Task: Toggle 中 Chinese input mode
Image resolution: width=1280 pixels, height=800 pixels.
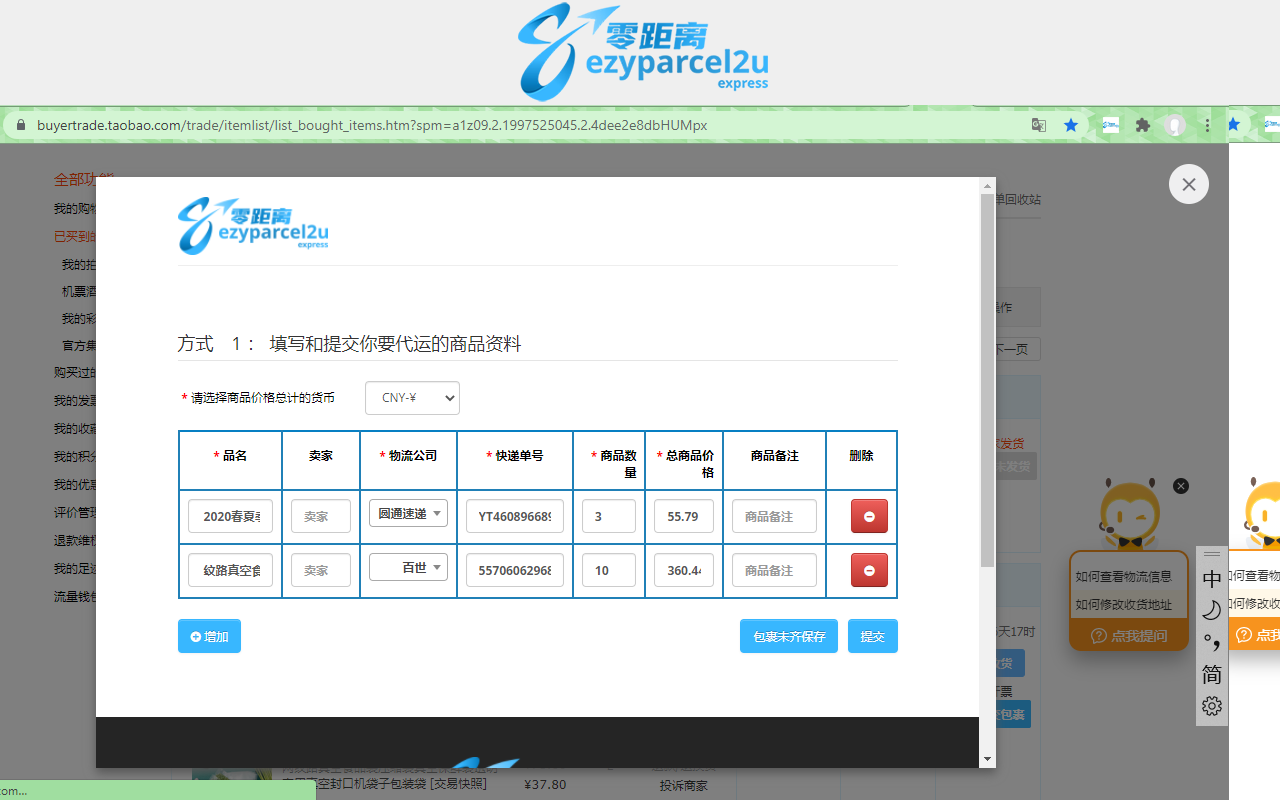Action: (1212, 579)
